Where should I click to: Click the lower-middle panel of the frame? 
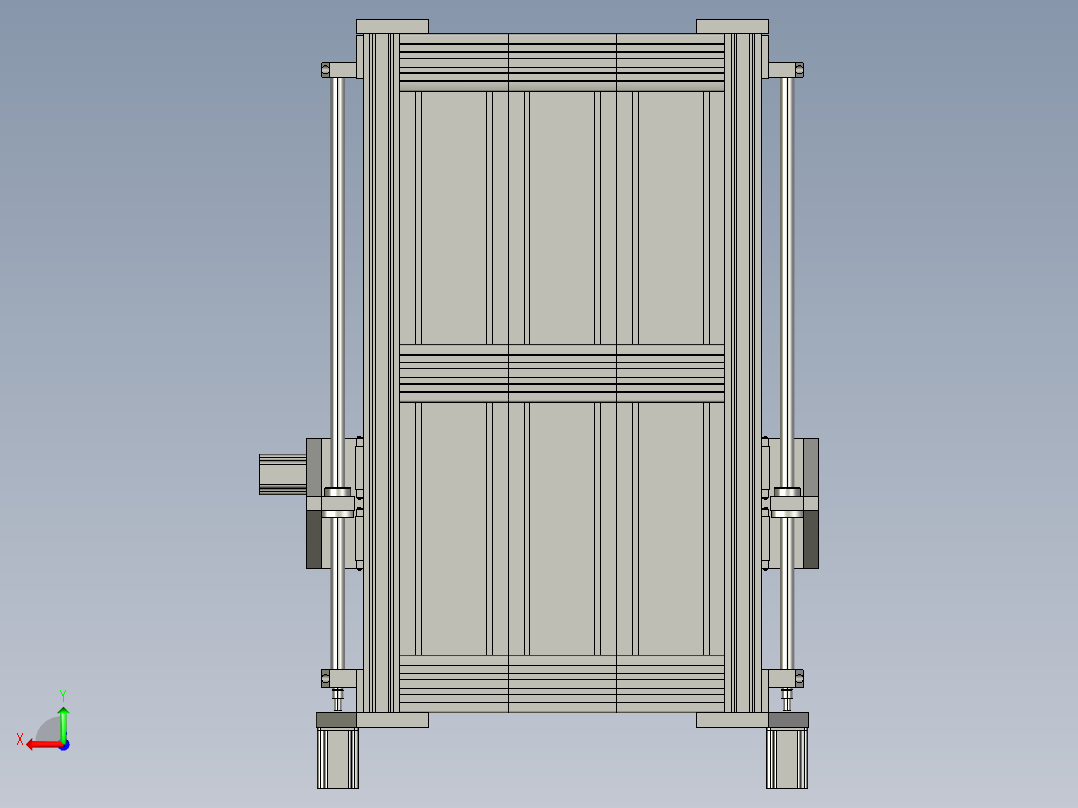[561, 528]
